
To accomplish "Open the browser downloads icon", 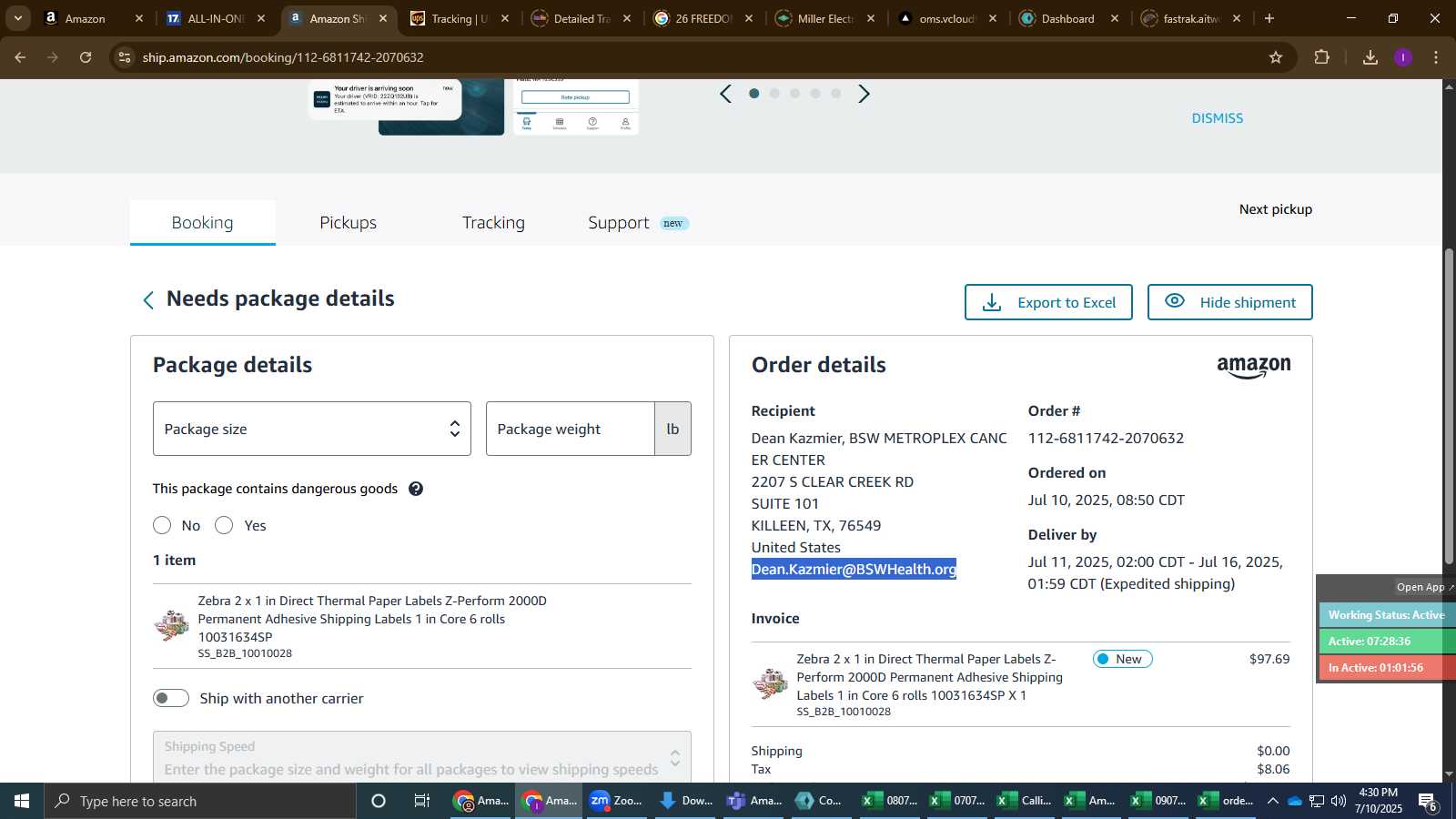I will [1370, 57].
